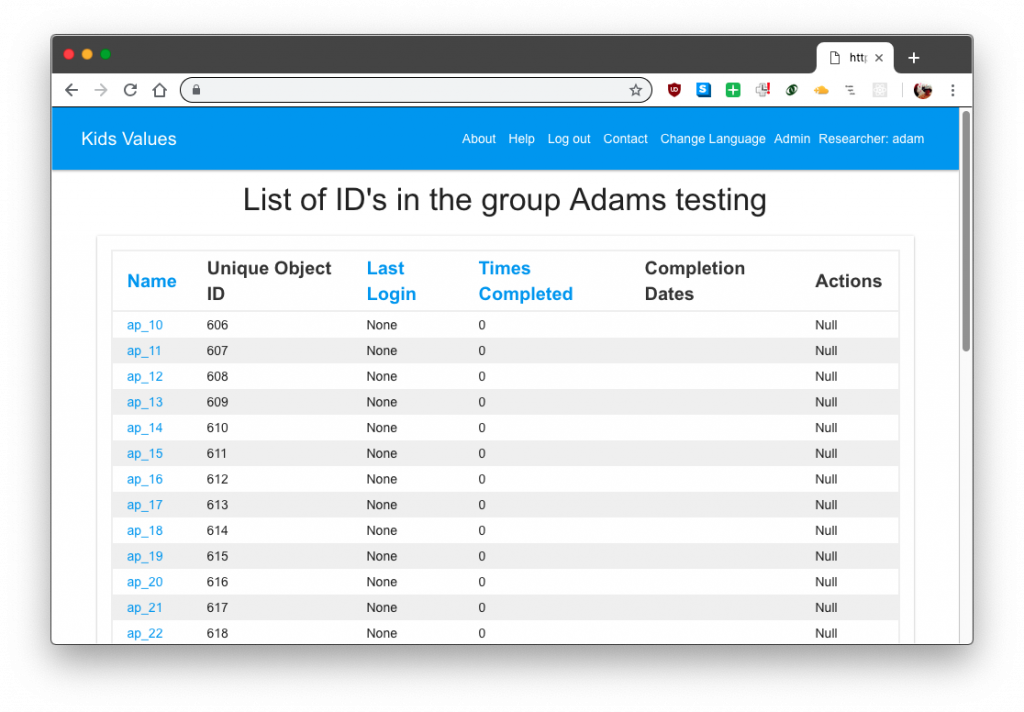Click the Unique Object ID column header
1024x712 pixels.
[269, 281]
